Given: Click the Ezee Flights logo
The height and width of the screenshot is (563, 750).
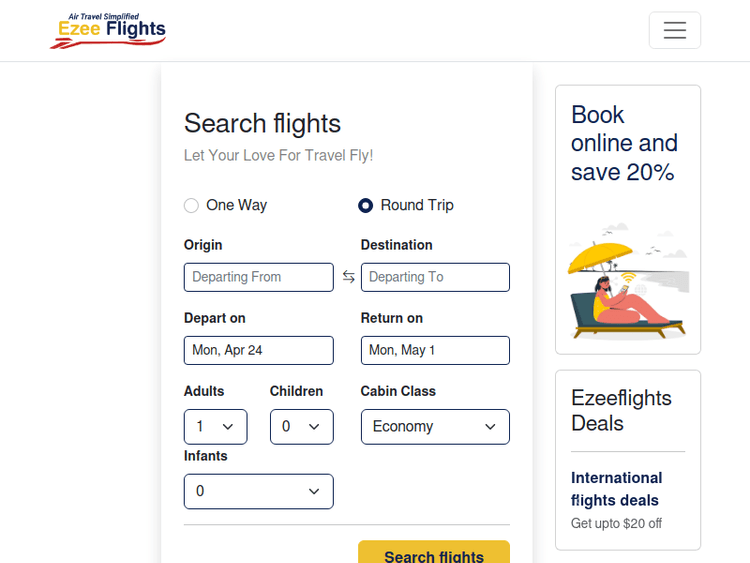Looking at the screenshot, I should click(108, 30).
